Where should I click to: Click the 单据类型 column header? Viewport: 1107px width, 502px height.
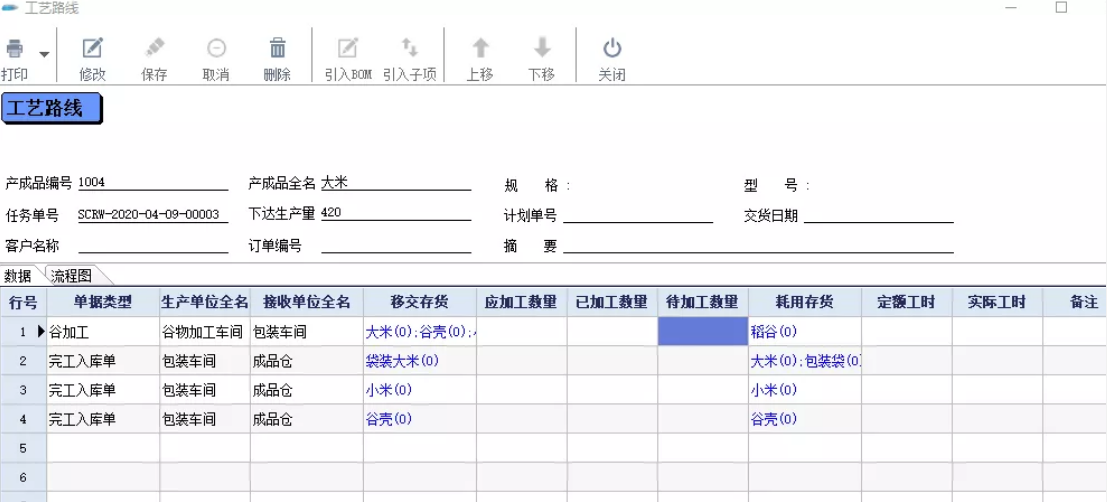103,302
